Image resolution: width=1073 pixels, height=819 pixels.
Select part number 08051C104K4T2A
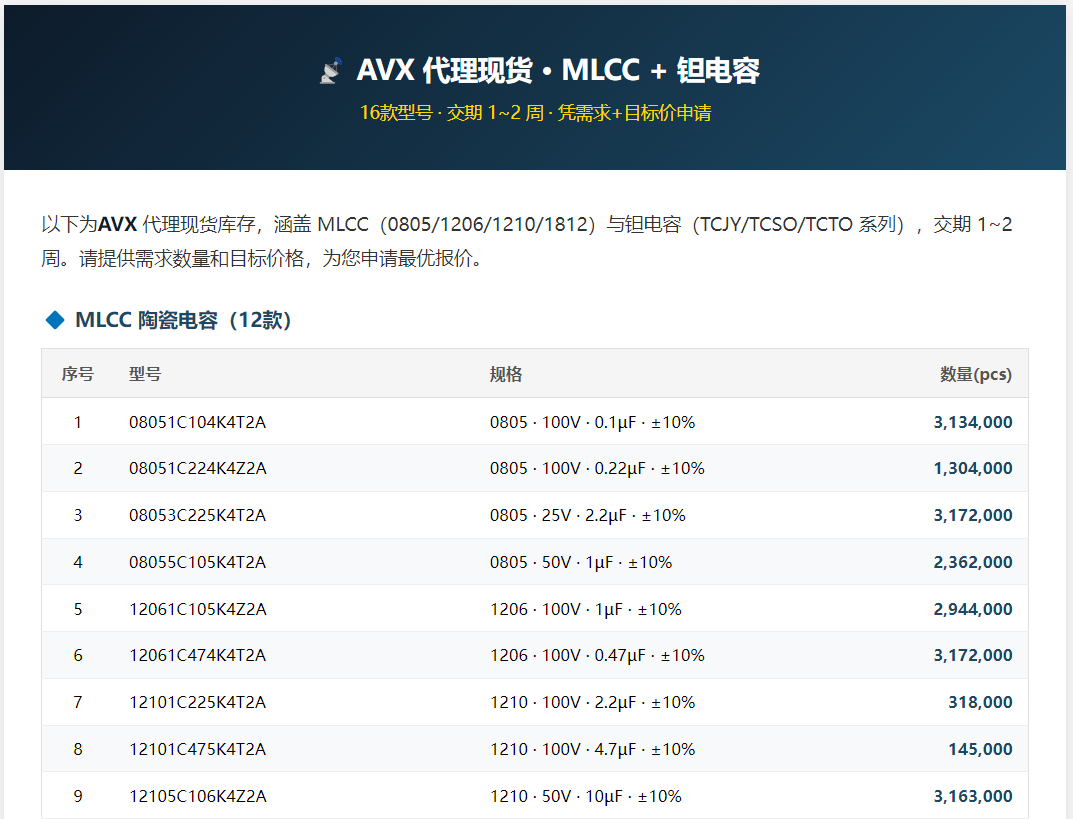pyautogui.click(x=198, y=422)
